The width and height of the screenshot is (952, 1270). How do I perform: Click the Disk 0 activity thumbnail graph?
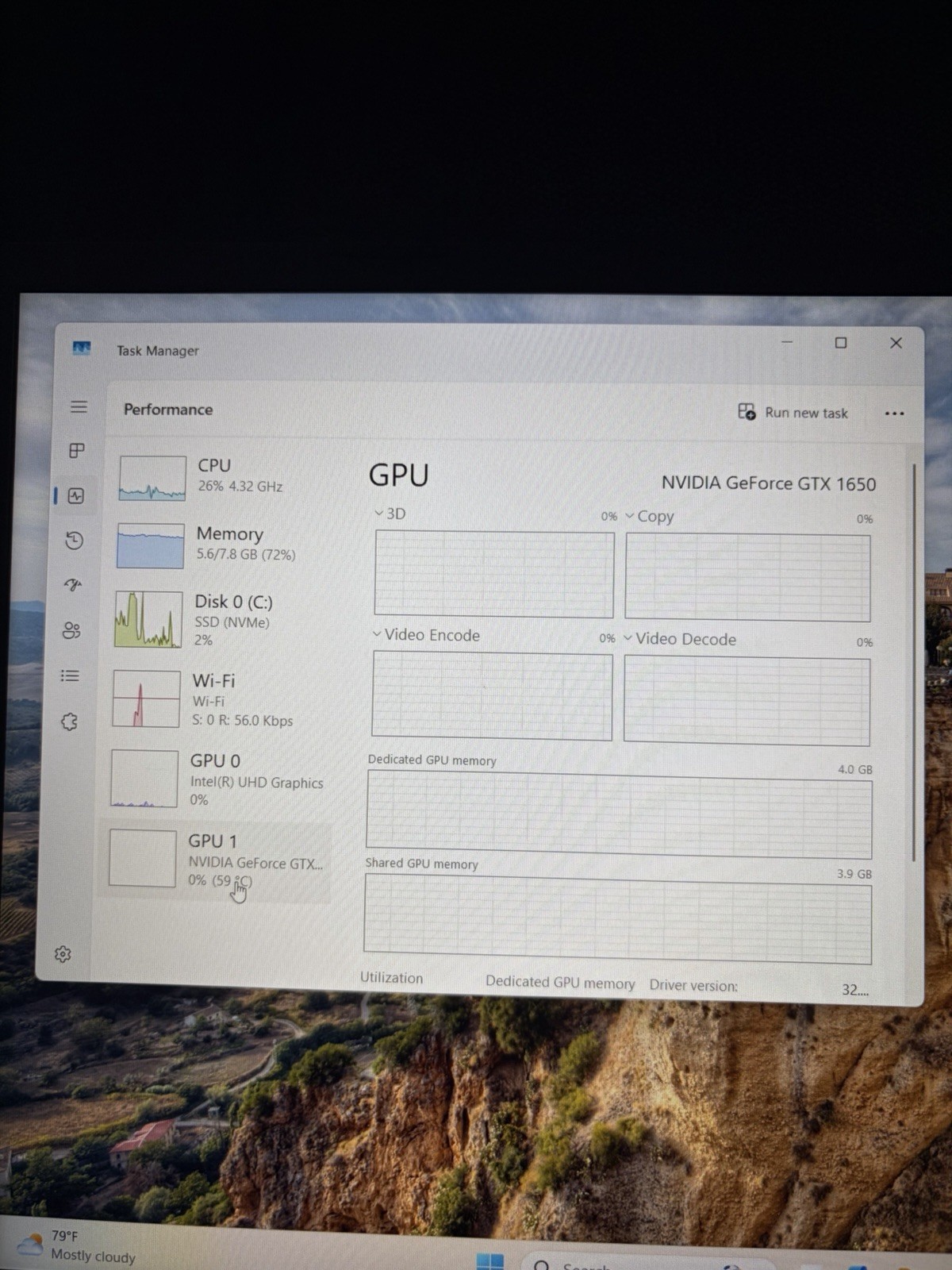coord(148,619)
